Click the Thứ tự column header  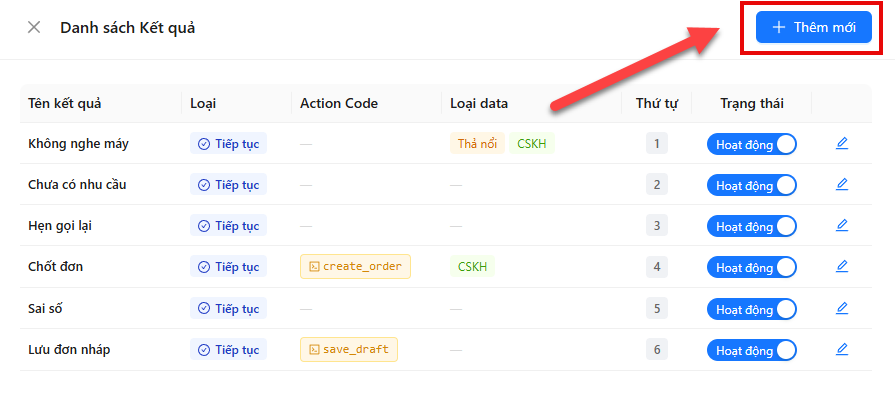coord(656,103)
